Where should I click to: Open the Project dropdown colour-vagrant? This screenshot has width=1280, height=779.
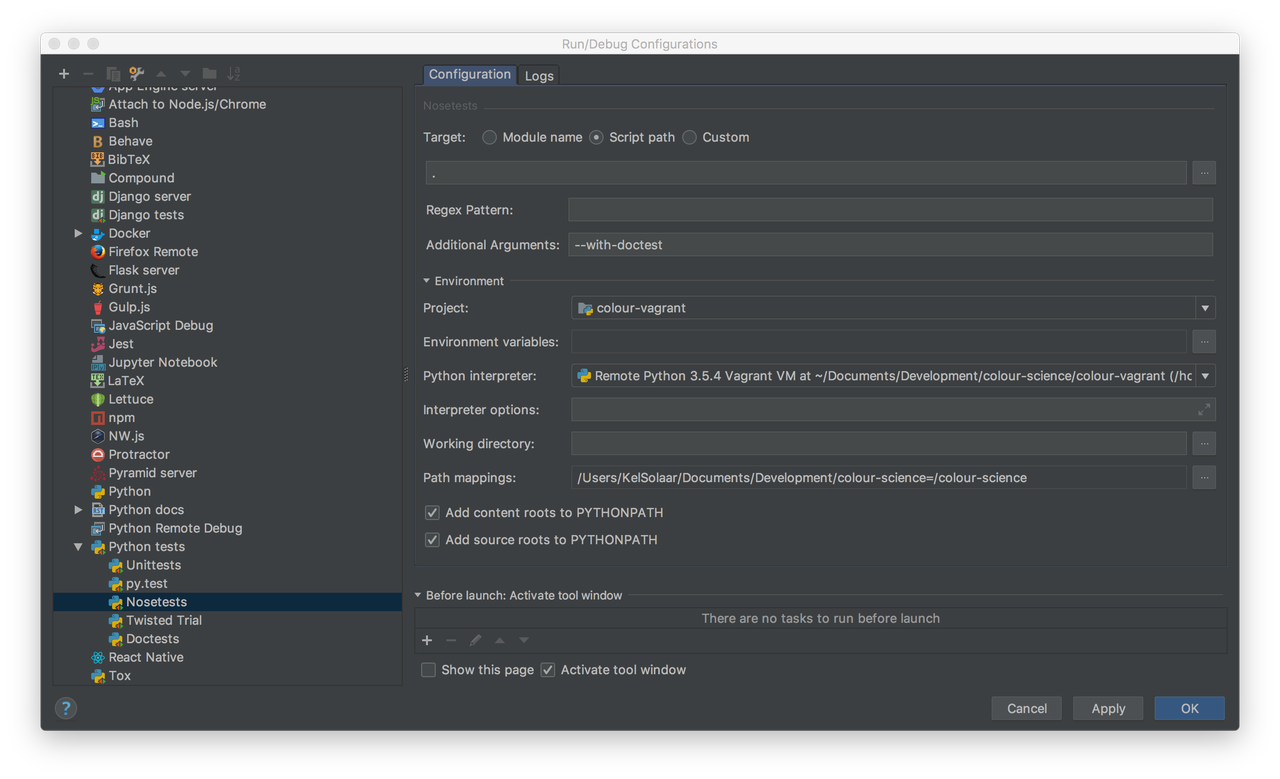point(1205,308)
